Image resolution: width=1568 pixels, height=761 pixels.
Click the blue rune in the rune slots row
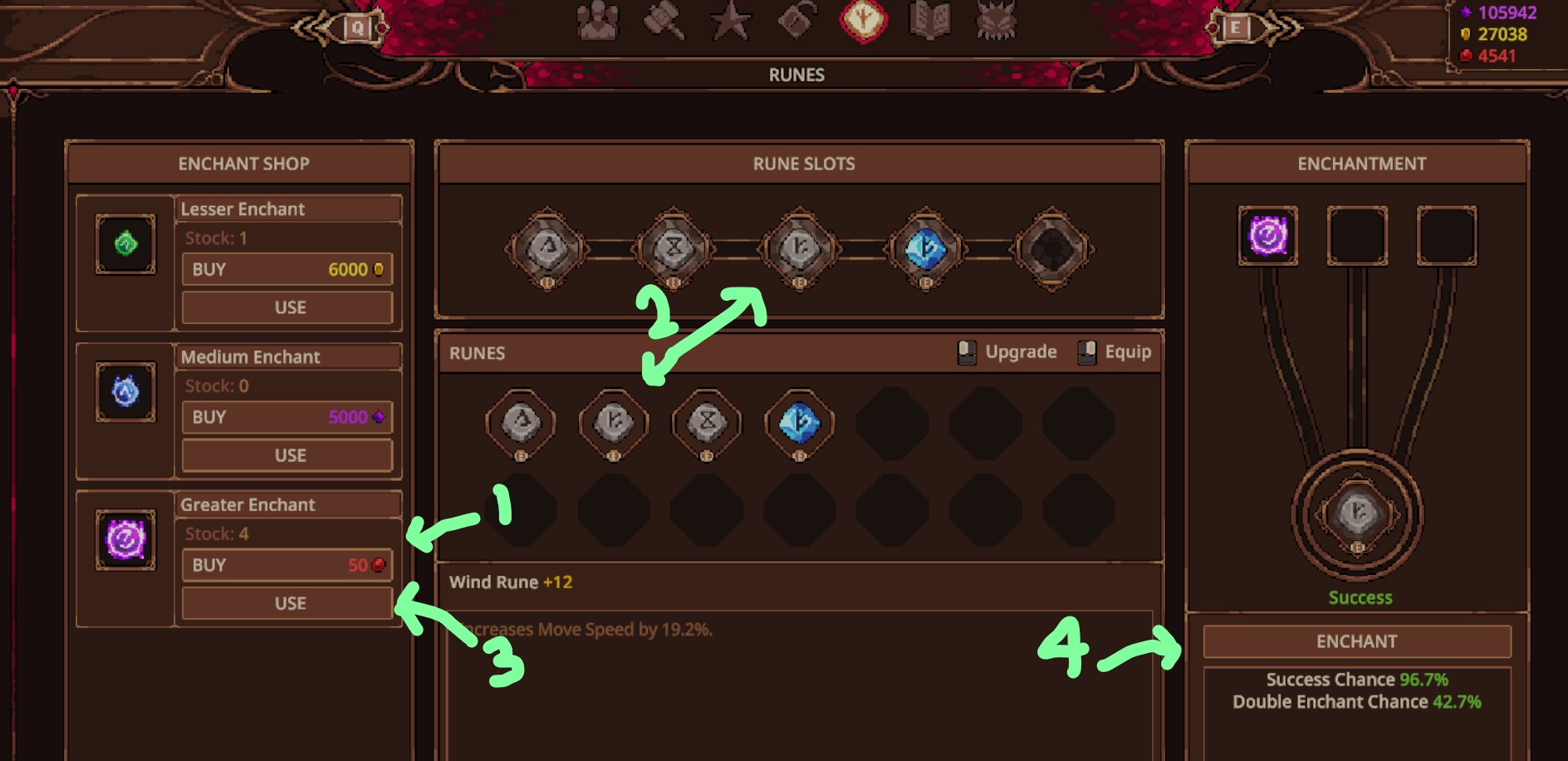[925, 248]
